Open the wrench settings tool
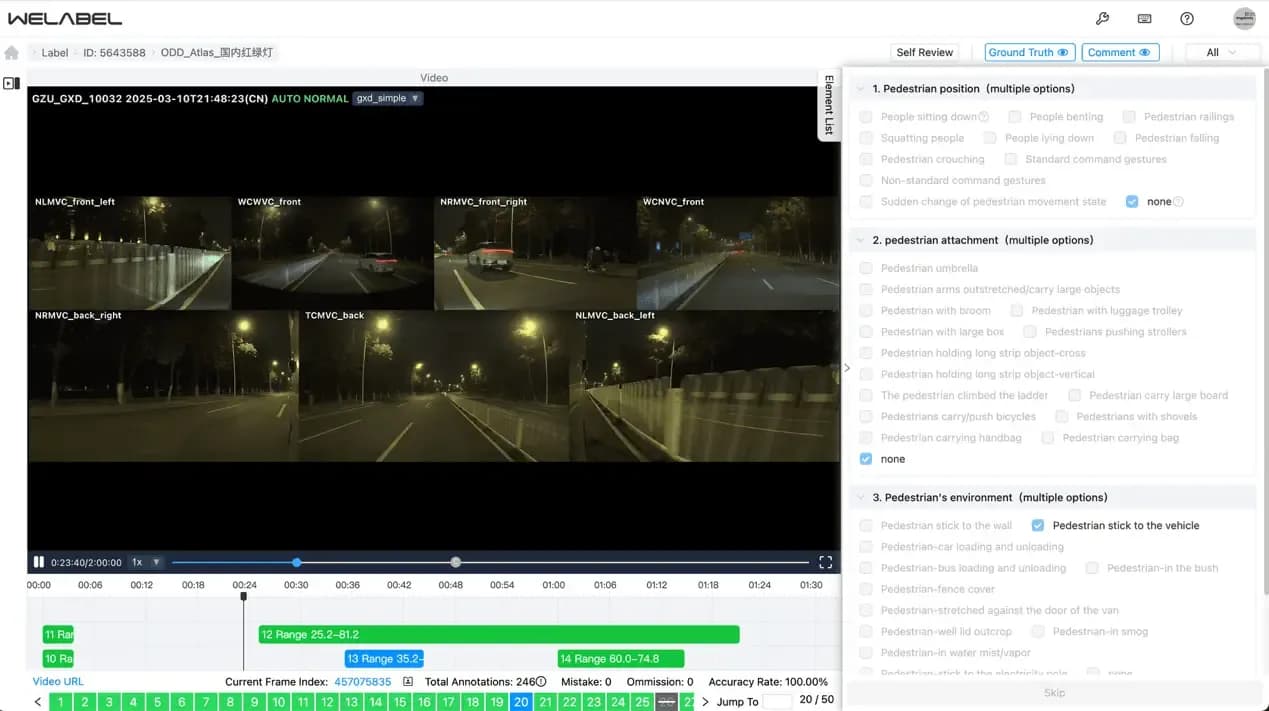This screenshot has width=1269, height=711. coord(1102,19)
